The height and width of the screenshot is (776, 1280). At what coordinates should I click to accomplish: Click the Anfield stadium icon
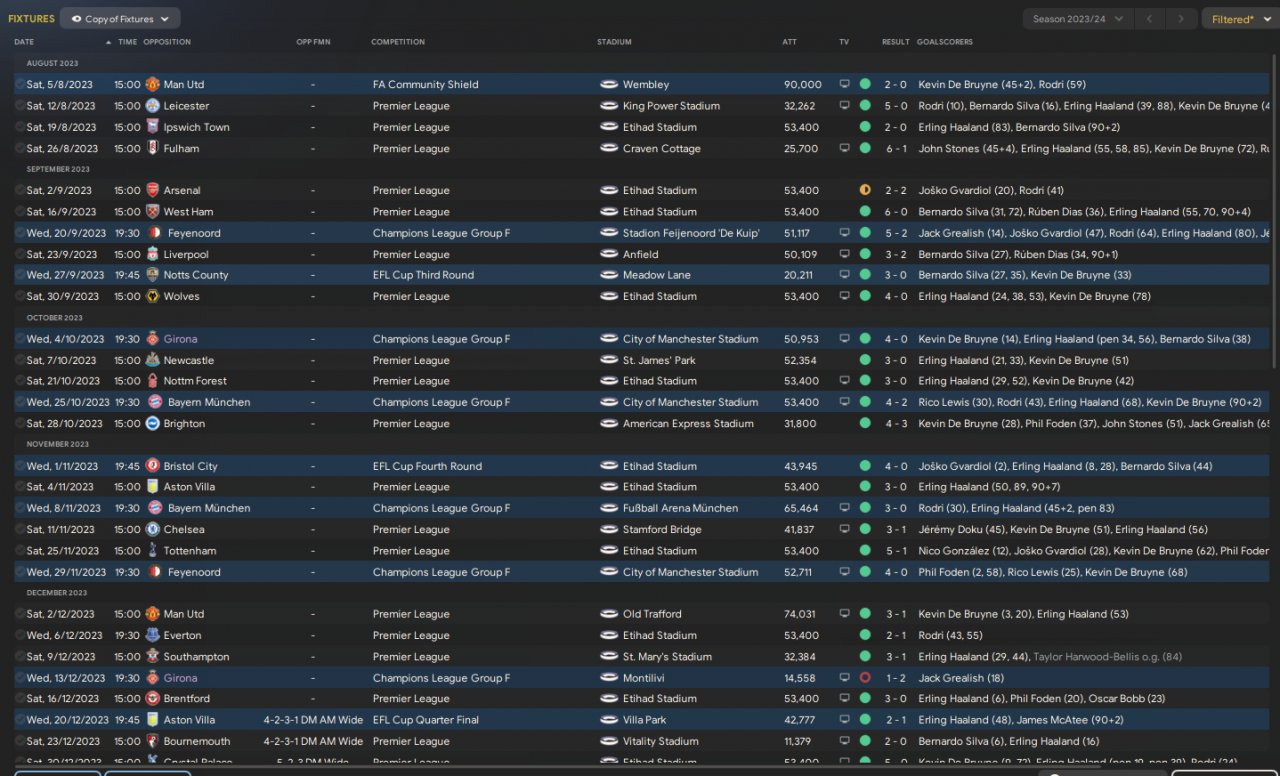pos(609,254)
